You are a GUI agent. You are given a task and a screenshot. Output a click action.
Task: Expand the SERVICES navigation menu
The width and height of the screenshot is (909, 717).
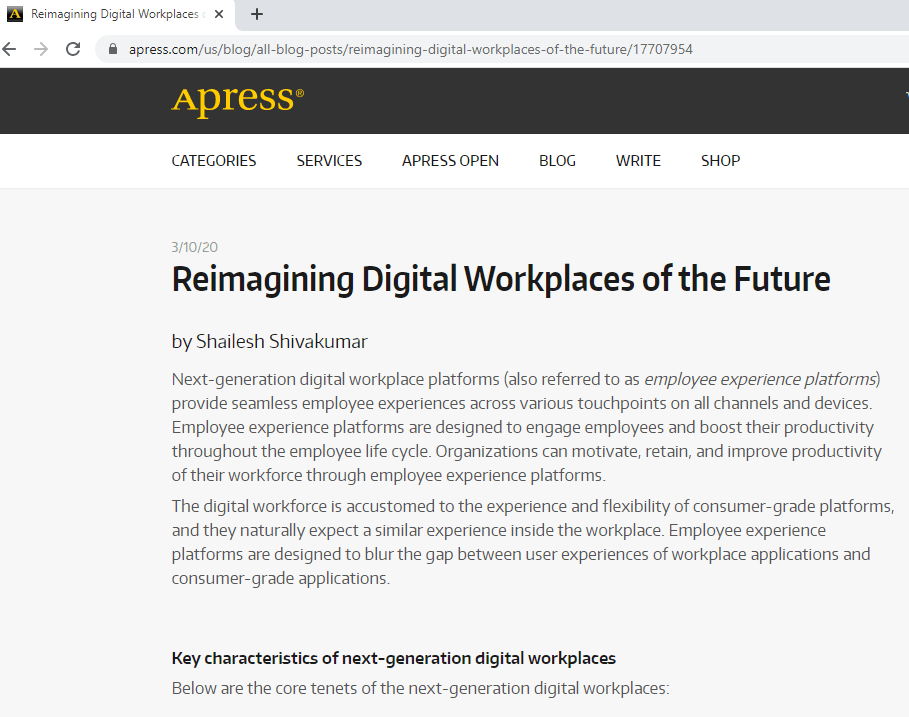point(329,161)
